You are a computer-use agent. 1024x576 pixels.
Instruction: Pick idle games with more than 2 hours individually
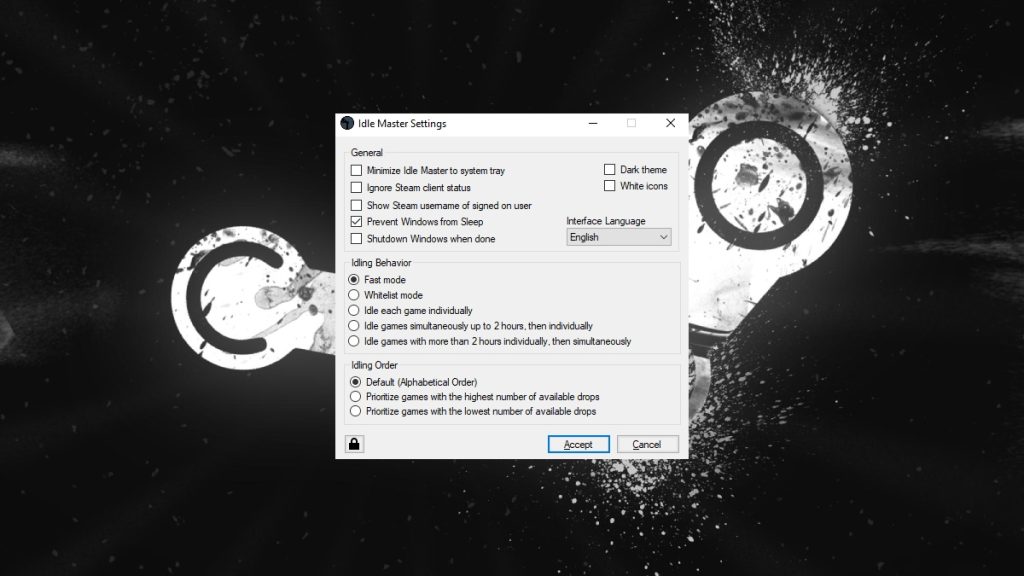click(356, 340)
